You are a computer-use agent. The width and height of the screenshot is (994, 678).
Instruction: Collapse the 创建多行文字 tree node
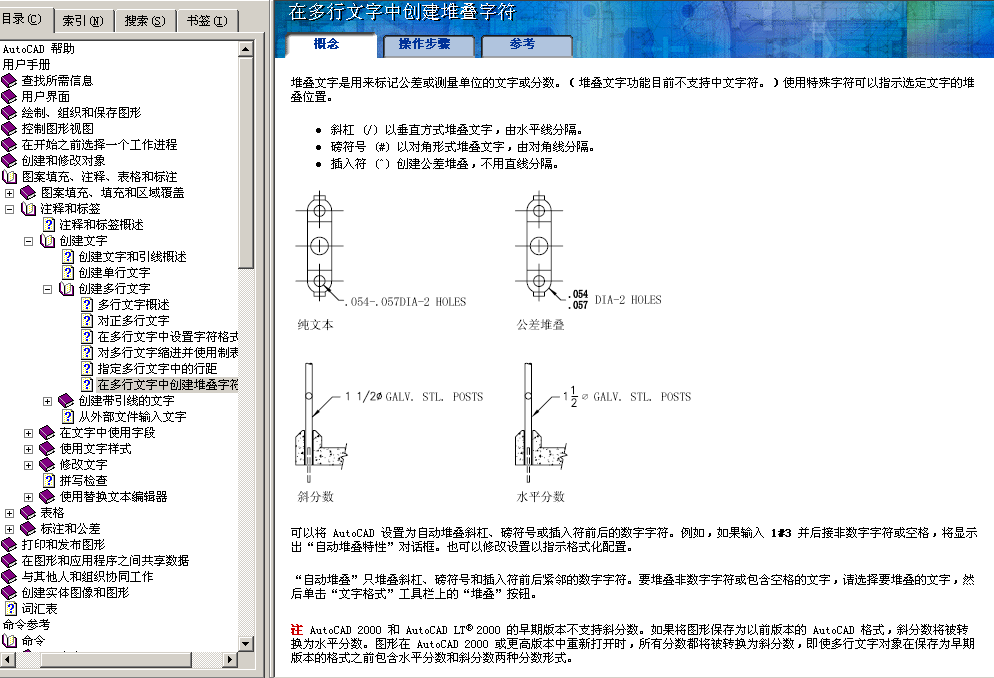[x=48, y=289]
